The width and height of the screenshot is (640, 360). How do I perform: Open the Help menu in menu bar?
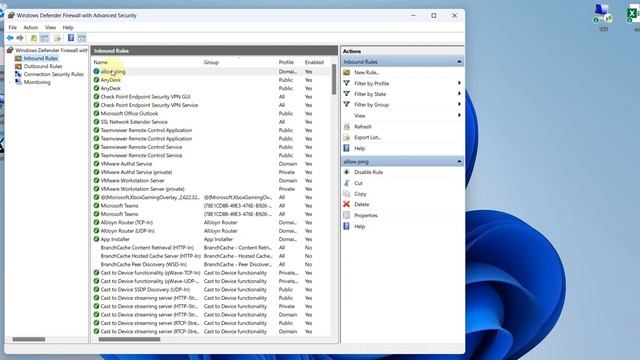tap(68, 27)
